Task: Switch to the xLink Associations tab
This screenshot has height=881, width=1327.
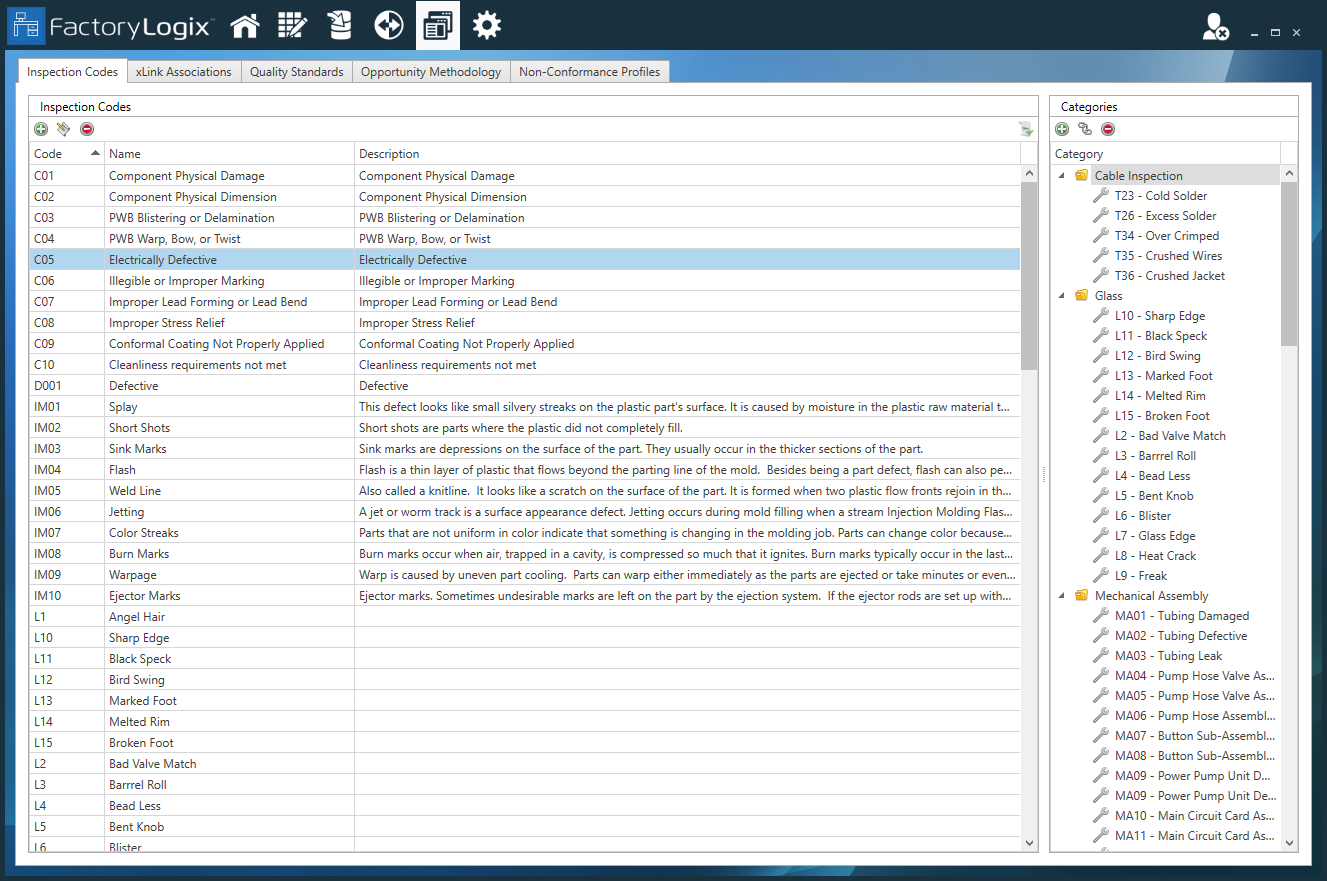Action: pyautogui.click(x=184, y=71)
